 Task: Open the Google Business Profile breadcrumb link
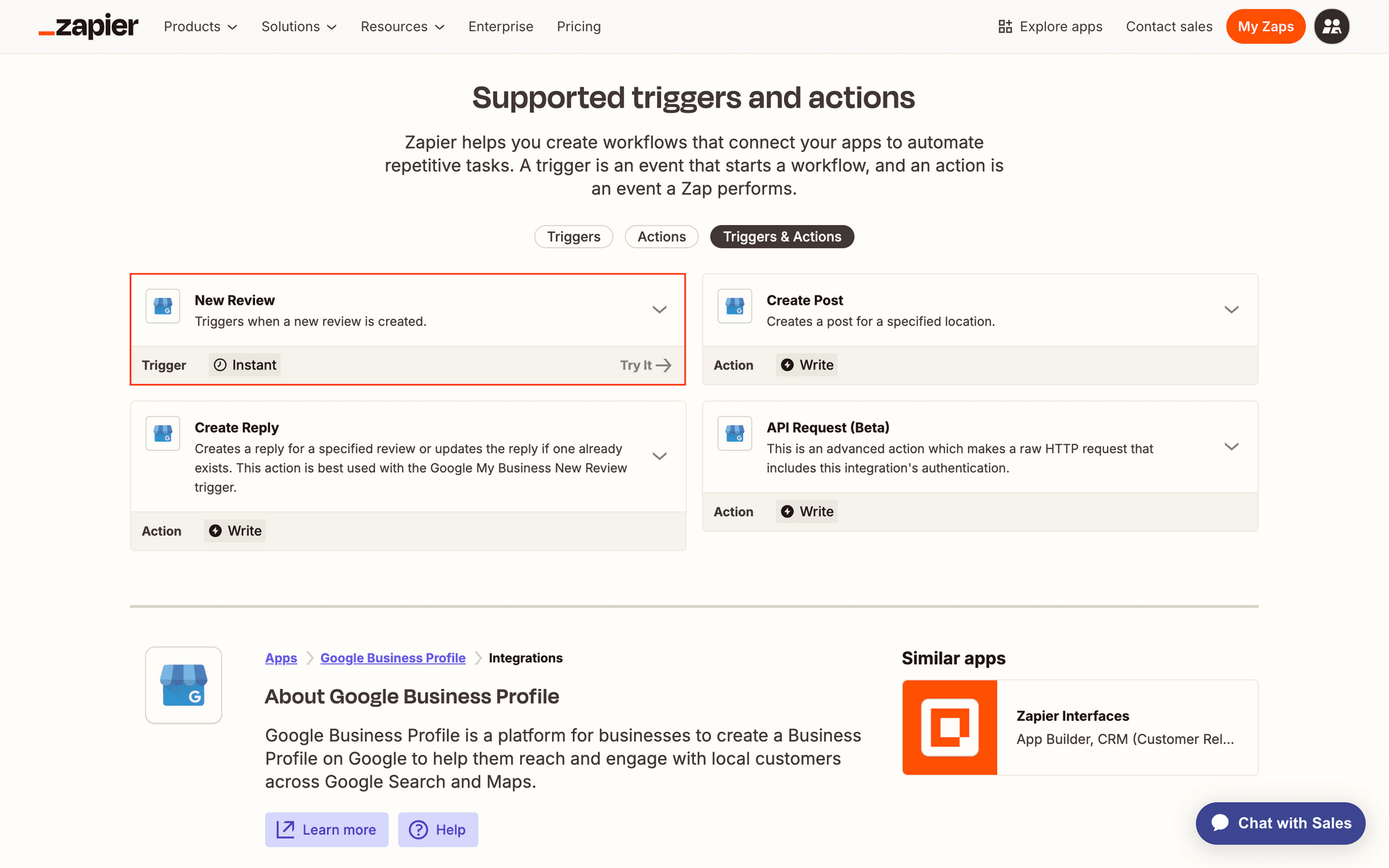393,658
